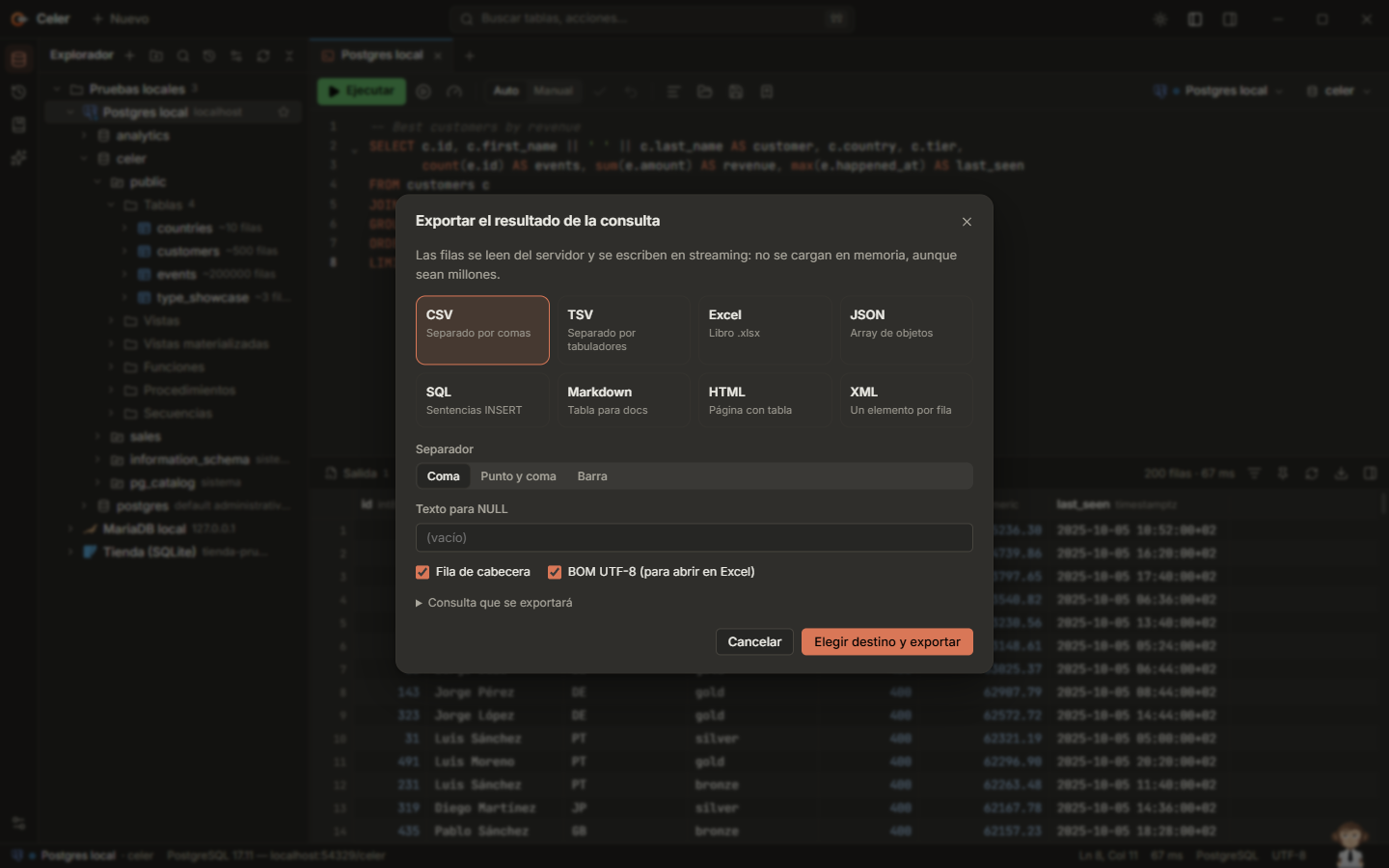The width and height of the screenshot is (1389, 868).
Task: Click the filter icon in results bar
Action: pyautogui.click(x=1254, y=474)
